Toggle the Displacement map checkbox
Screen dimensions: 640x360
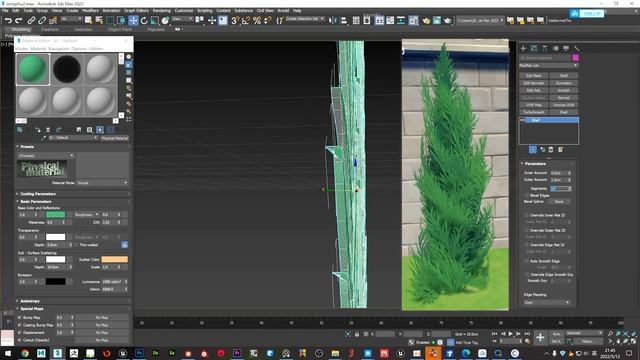[x=20, y=333]
